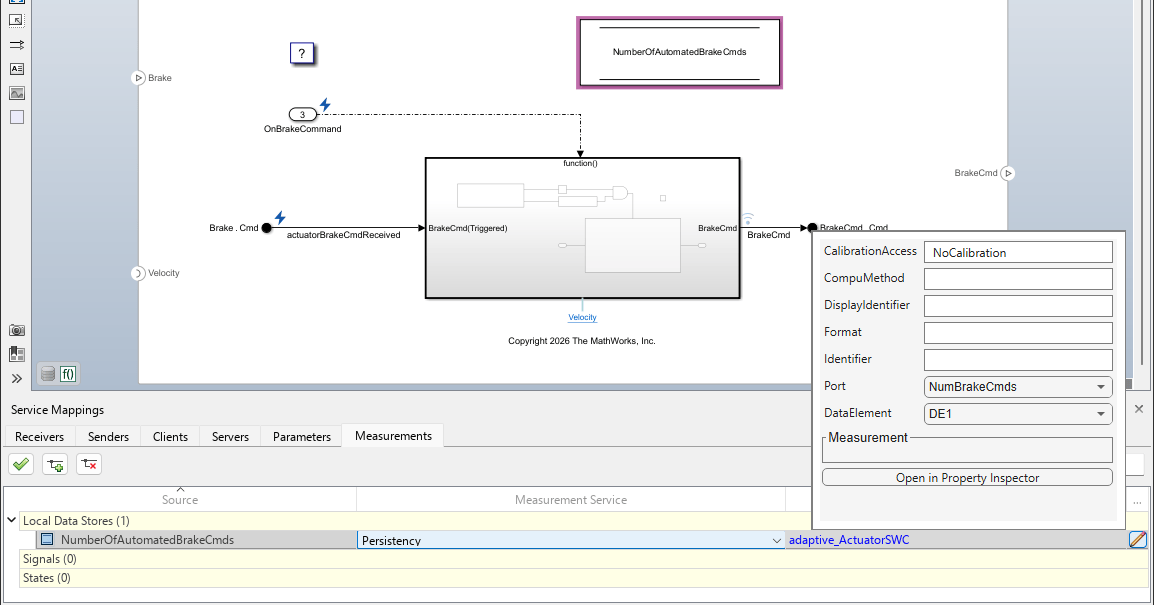Click the CompuMethod input field
Screen dimensions: 1154x605
tap(1018, 279)
